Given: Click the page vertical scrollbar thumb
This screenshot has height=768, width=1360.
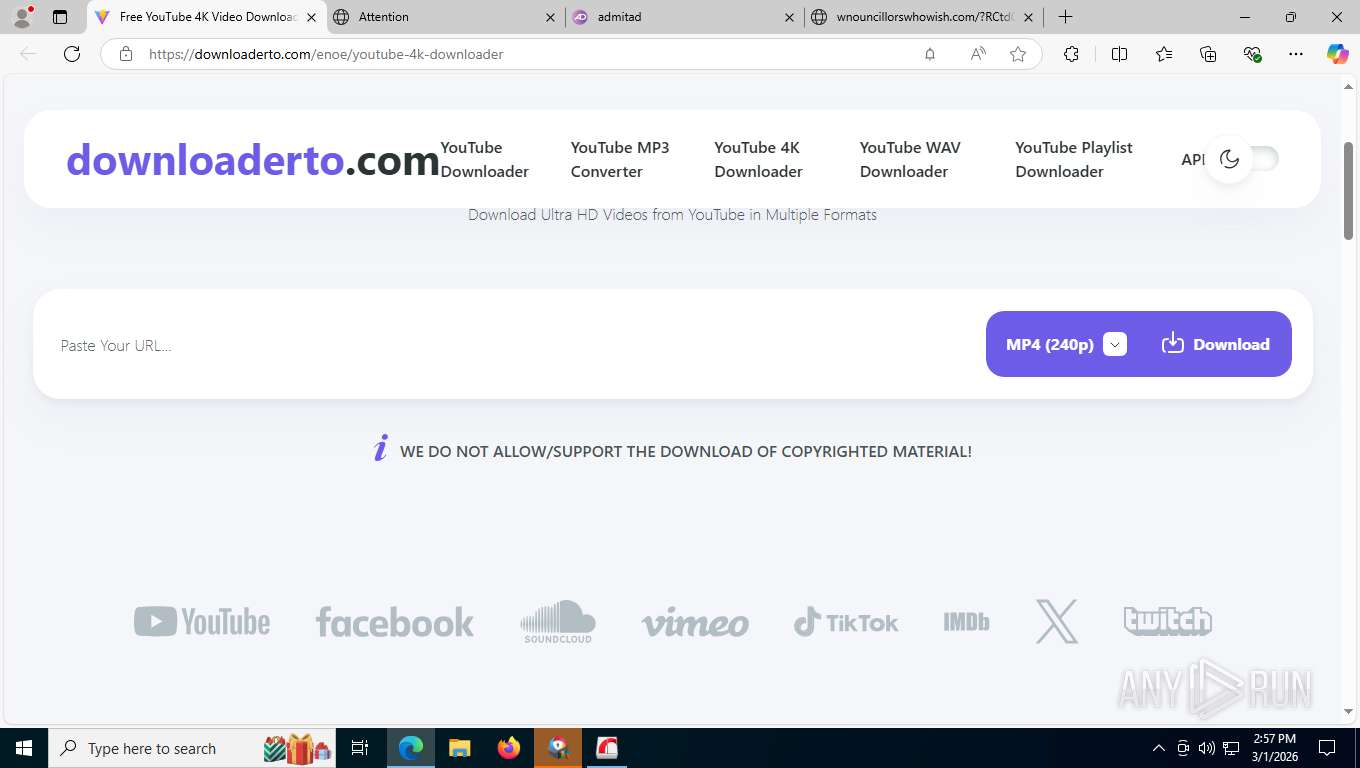Looking at the screenshot, I should (x=1348, y=190).
